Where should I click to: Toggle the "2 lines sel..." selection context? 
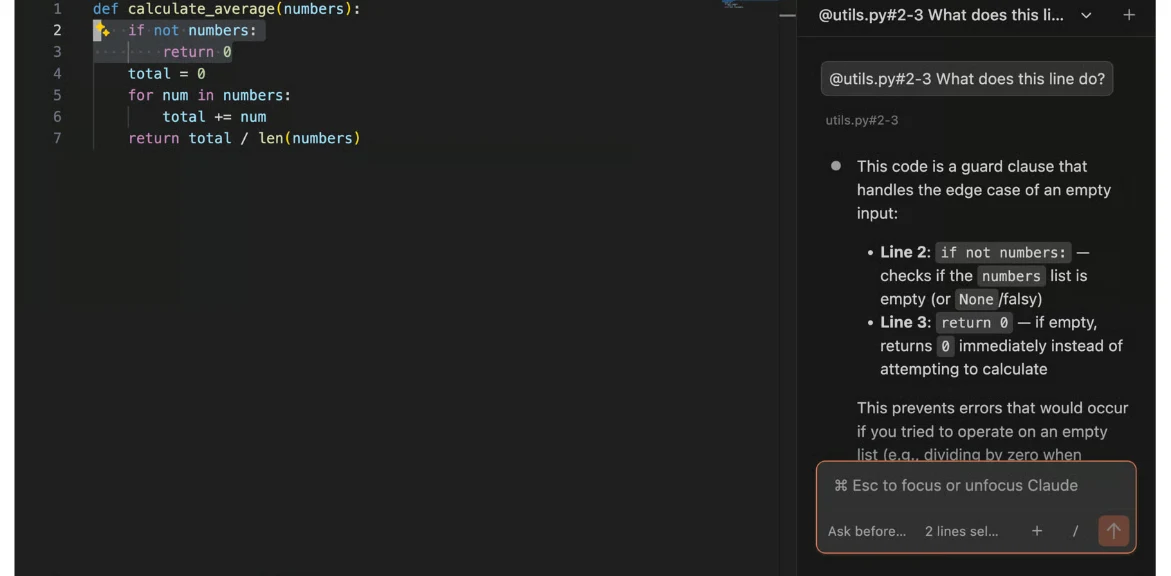coord(961,531)
